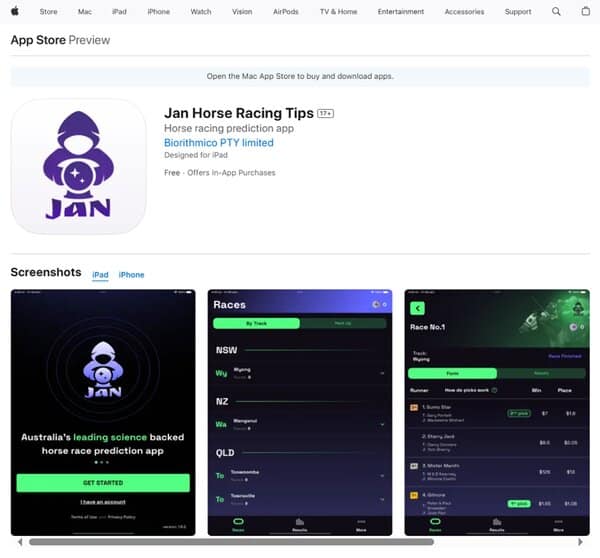The height and width of the screenshot is (558, 600).
Task: Select Form segment in Race No.1 screenshot
Action: click(453, 373)
